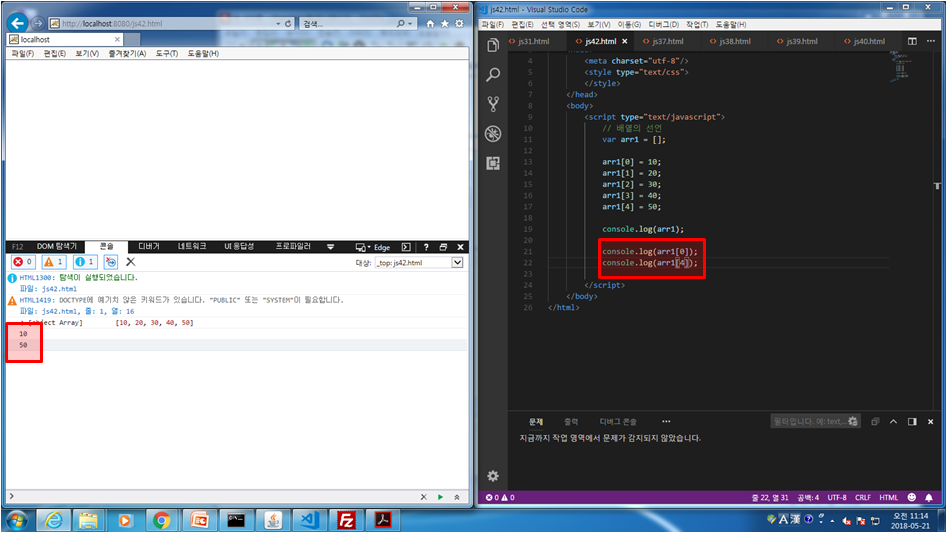Open 파일(F) menu in VS Code
The height and width of the screenshot is (533, 947).
[492, 25]
